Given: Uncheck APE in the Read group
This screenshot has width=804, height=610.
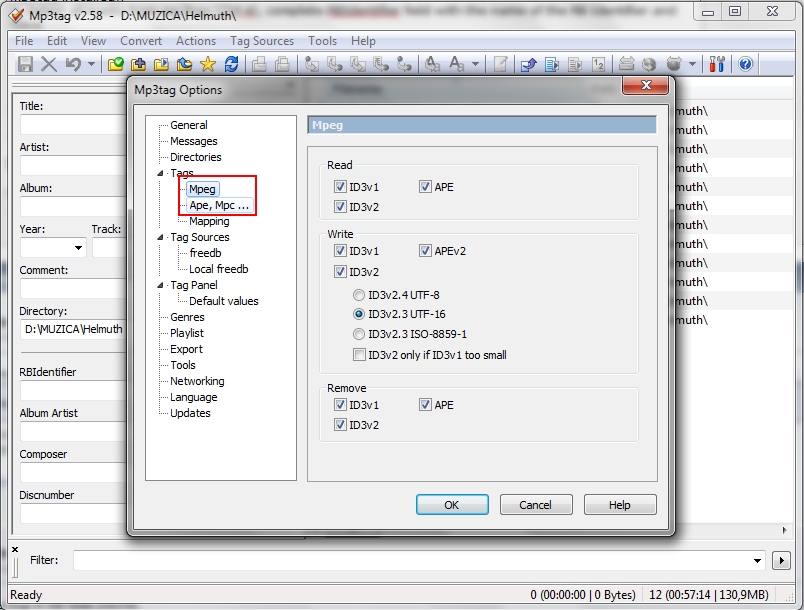Looking at the screenshot, I should 425,187.
